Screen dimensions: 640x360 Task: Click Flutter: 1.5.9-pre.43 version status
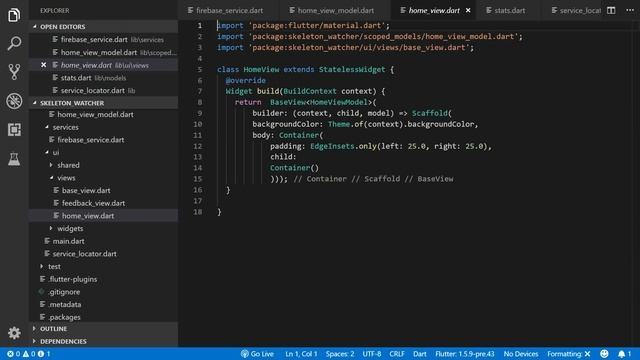click(464, 354)
